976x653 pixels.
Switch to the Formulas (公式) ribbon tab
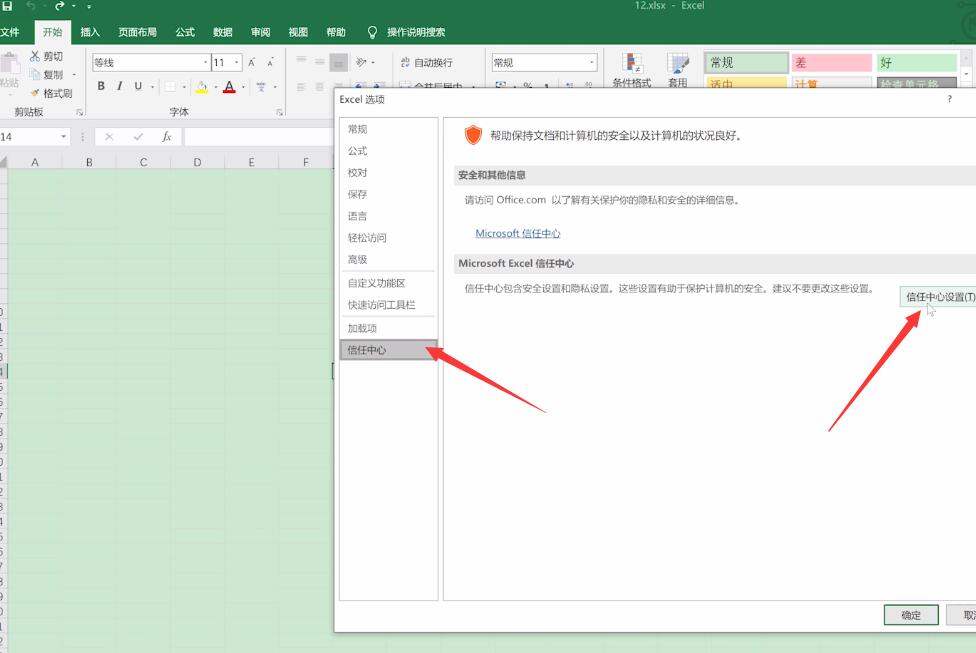(185, 32)
